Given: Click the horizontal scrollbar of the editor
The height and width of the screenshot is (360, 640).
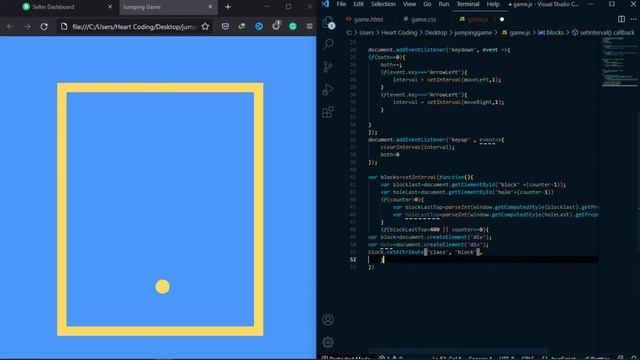Looking at the screenshot, I should point(457,351).
